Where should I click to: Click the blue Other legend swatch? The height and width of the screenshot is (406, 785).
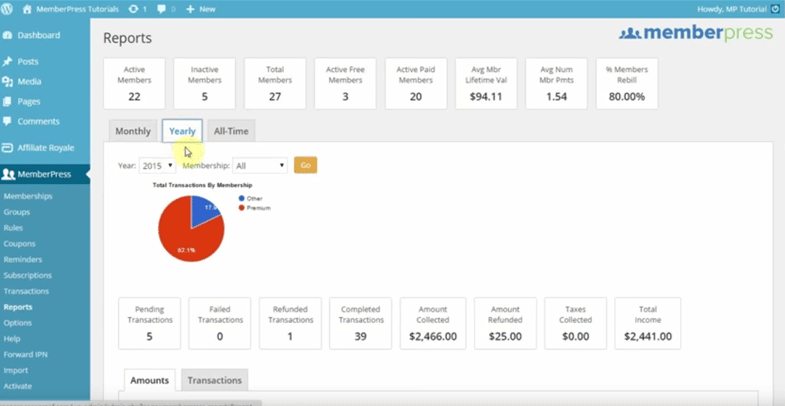pos(242,198)
